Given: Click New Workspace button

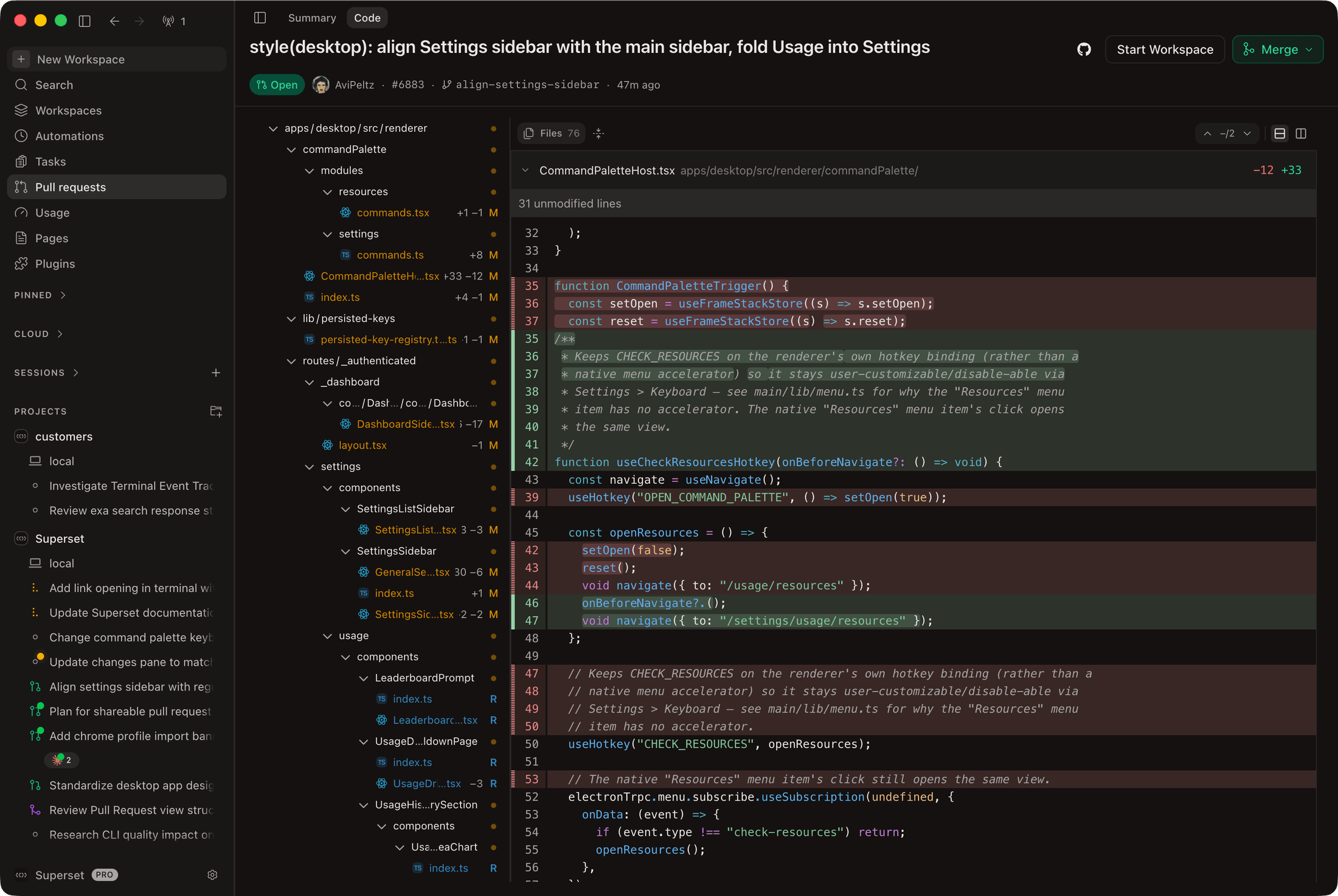Looking at the screenshot, I should click(116, 59).
